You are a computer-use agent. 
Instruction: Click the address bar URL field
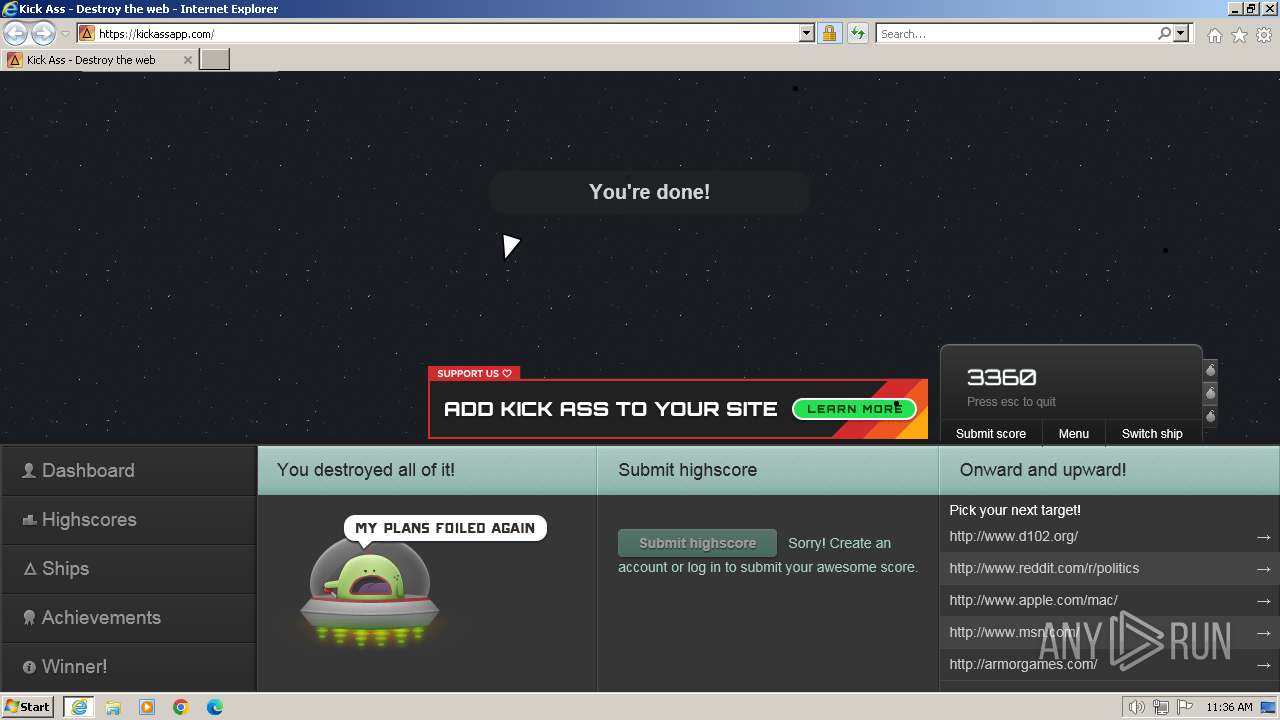446,33
